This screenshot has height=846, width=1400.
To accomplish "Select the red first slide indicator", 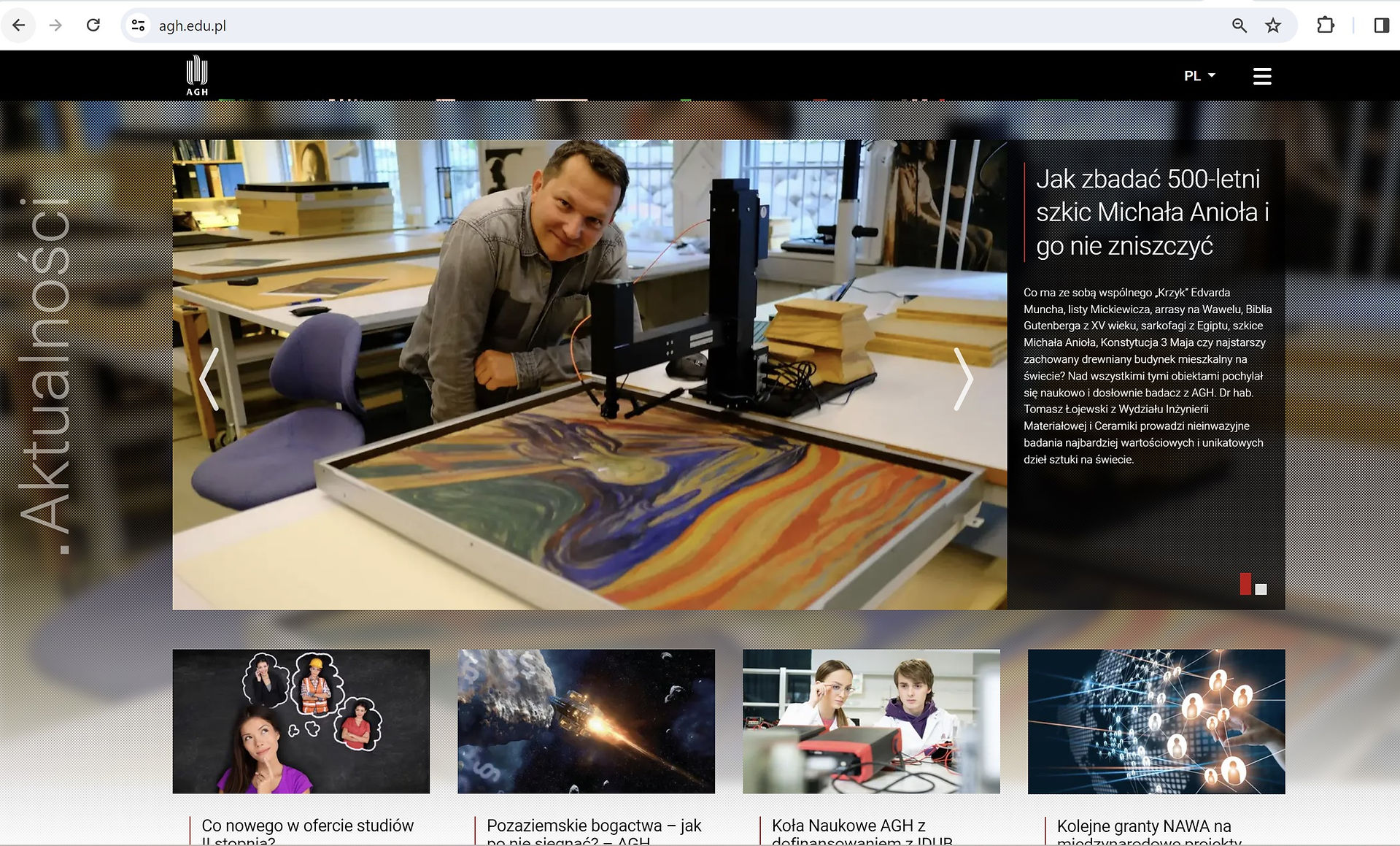I will pos(1245,584).
